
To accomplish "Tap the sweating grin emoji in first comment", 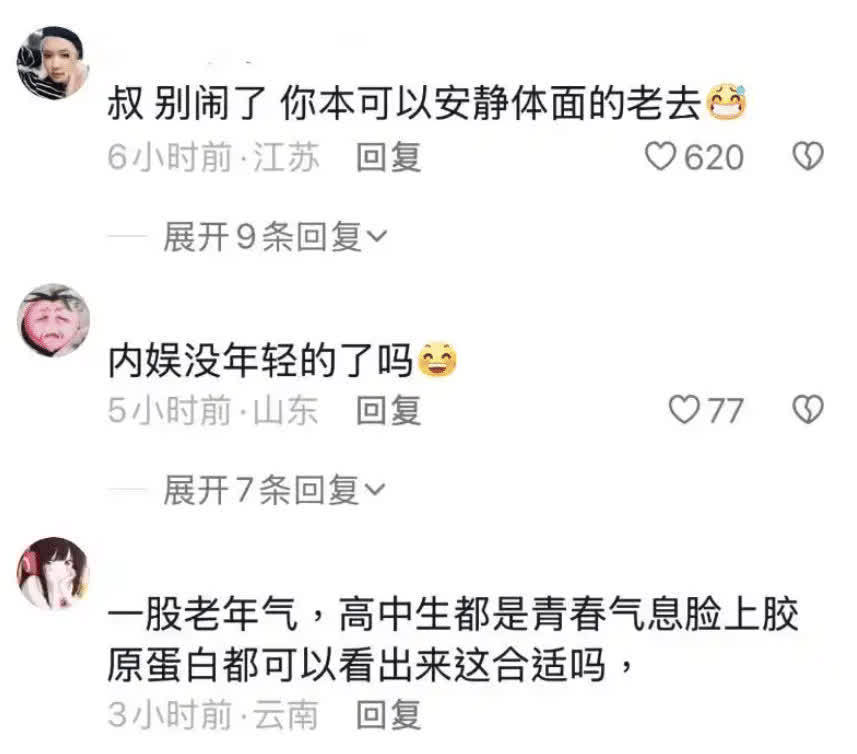I will [726, 102].
